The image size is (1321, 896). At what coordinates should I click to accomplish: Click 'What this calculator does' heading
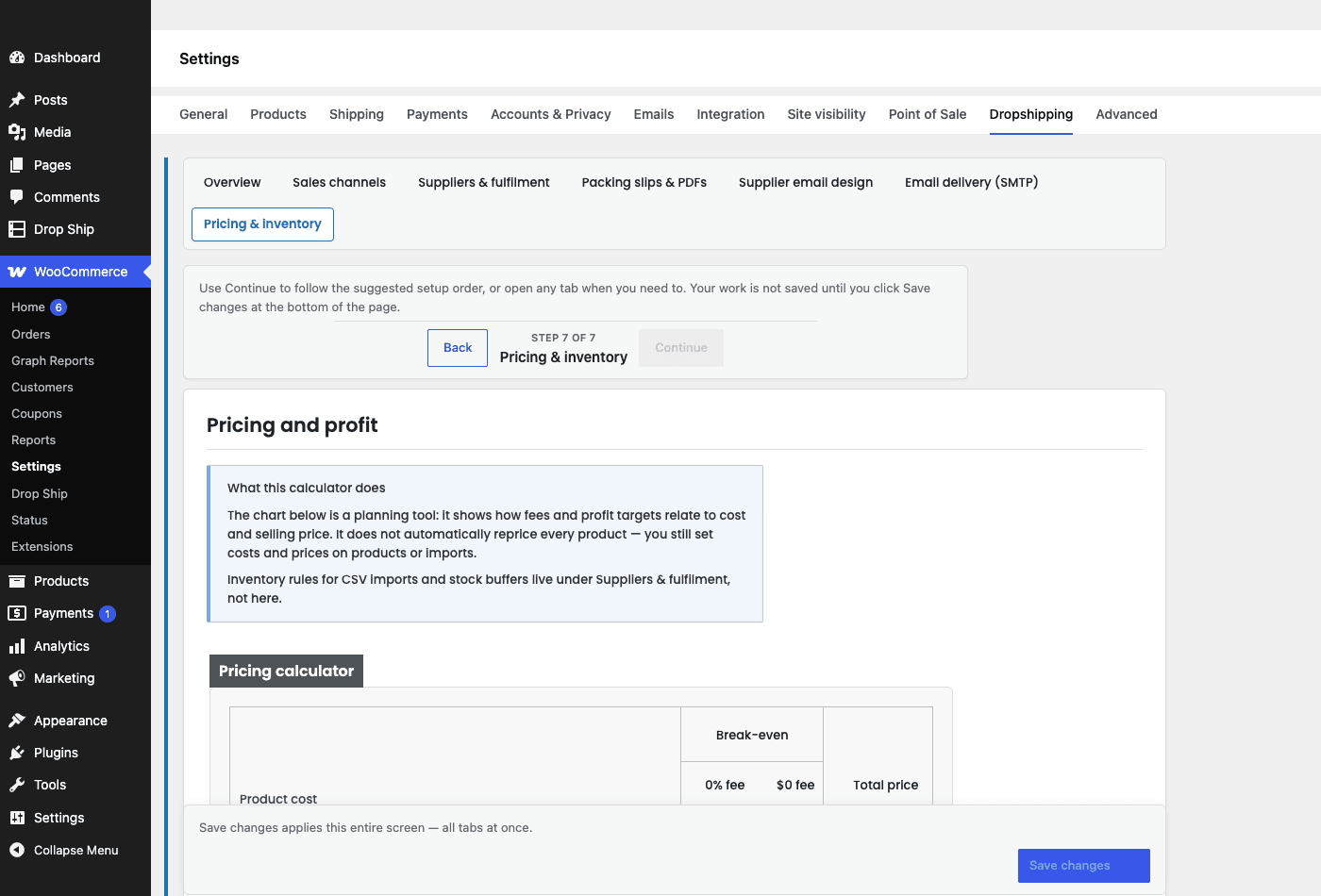point(307,488)
